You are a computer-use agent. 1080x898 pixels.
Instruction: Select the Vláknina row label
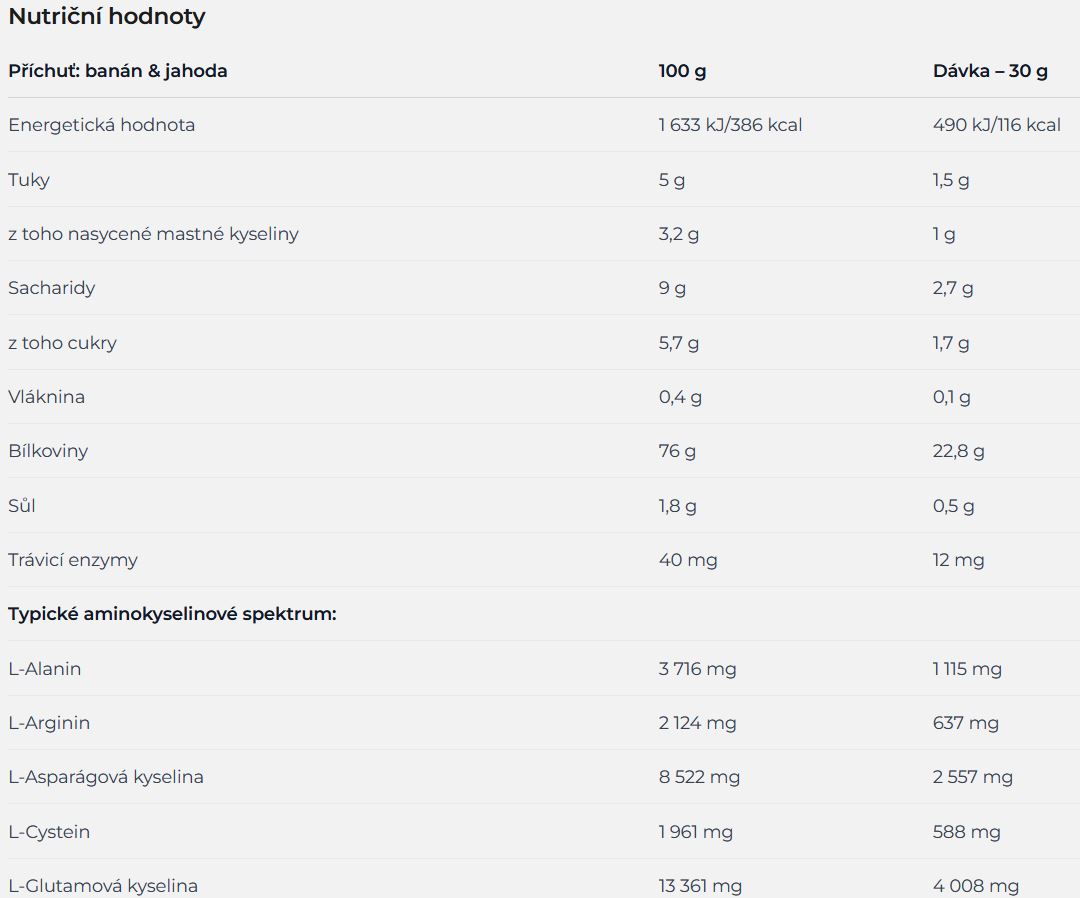pyautogui.click(x=46, y=397)
